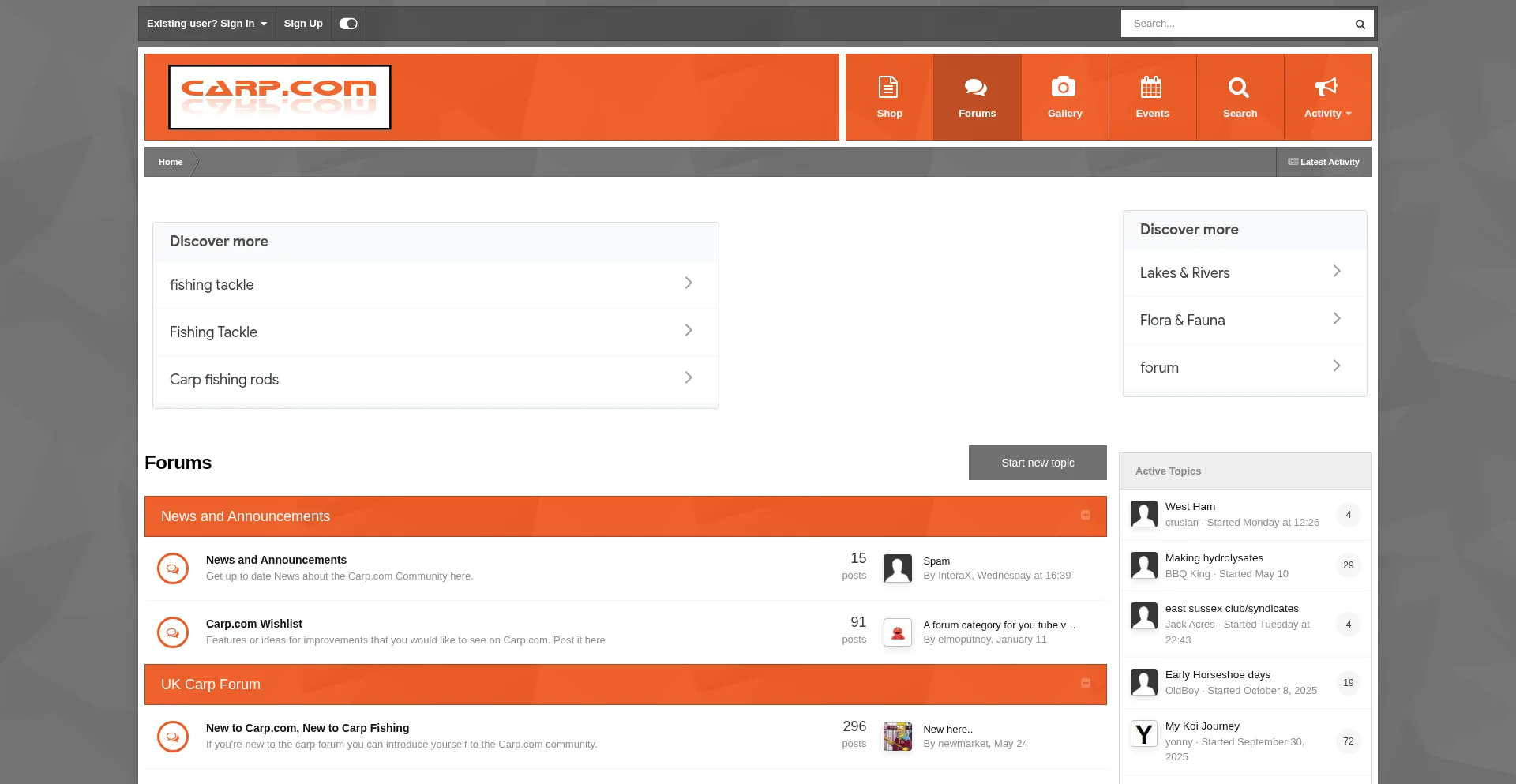This screenshot has height=784, width=1516.
Task: Click the Forums speech bubbles icon
Action: point(976,87)
